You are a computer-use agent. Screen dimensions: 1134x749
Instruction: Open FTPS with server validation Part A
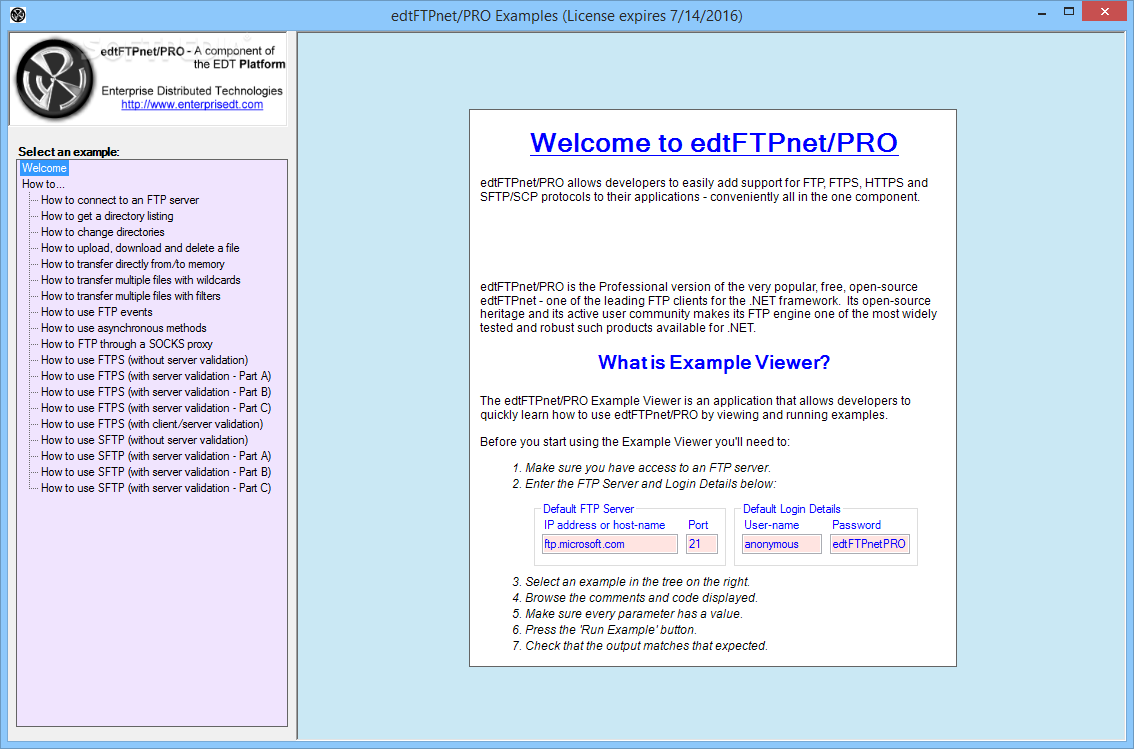click(x=156, y=376)
